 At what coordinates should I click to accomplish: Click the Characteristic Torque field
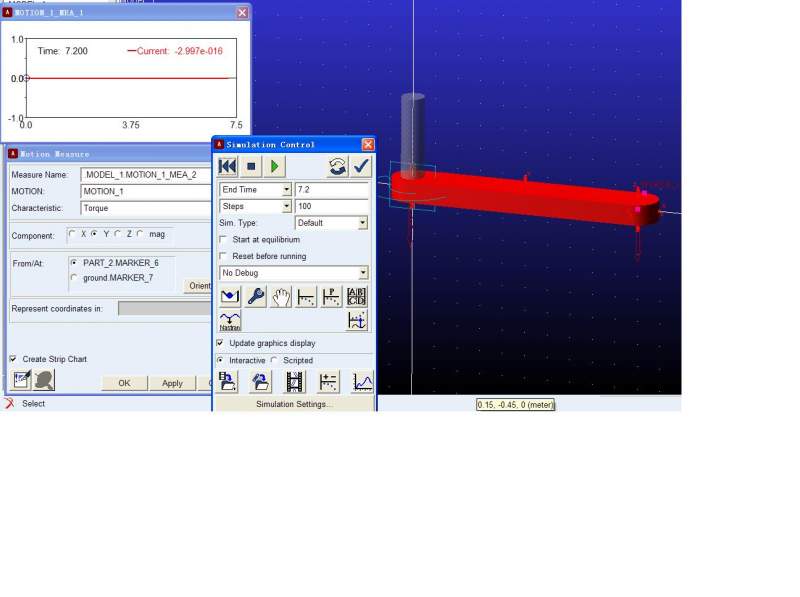pos(146,208)
